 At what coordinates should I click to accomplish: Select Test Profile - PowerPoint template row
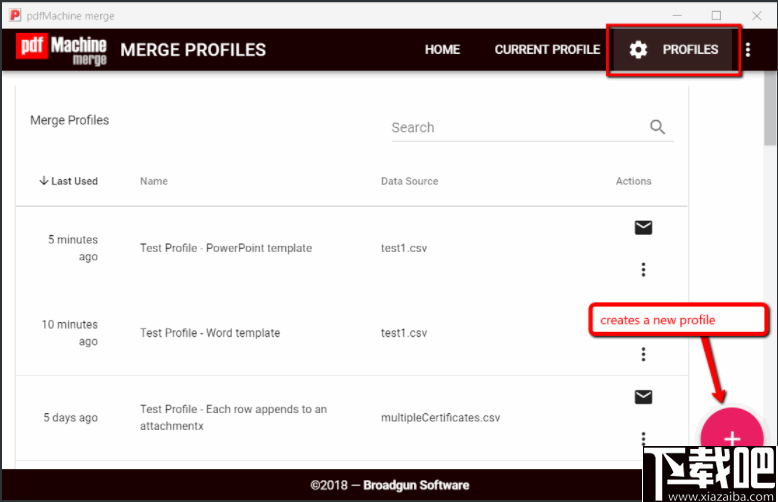point(226,248)
